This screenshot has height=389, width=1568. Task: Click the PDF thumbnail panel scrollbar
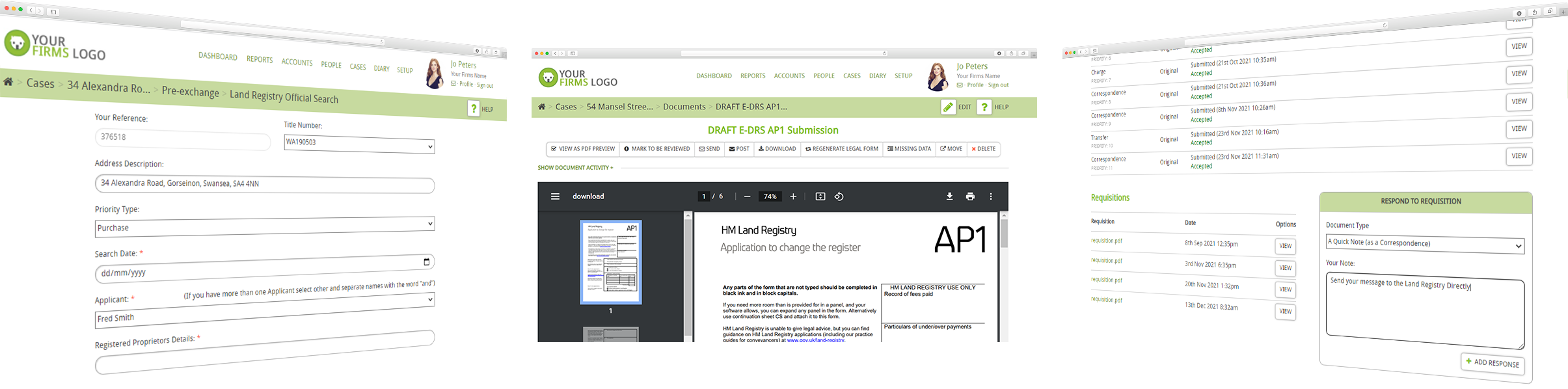pos(688,276)
